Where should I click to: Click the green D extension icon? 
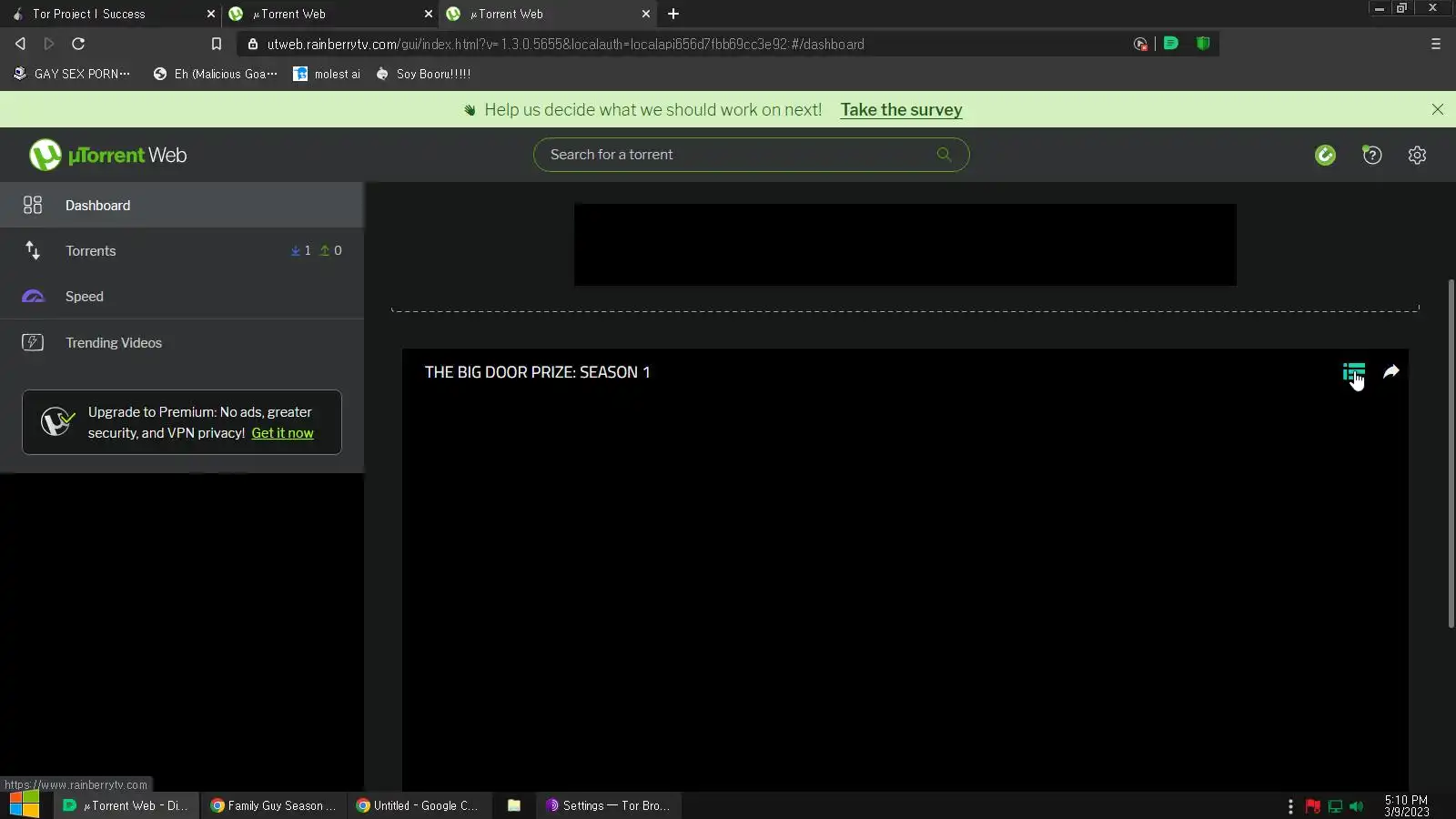[1171, 43]
